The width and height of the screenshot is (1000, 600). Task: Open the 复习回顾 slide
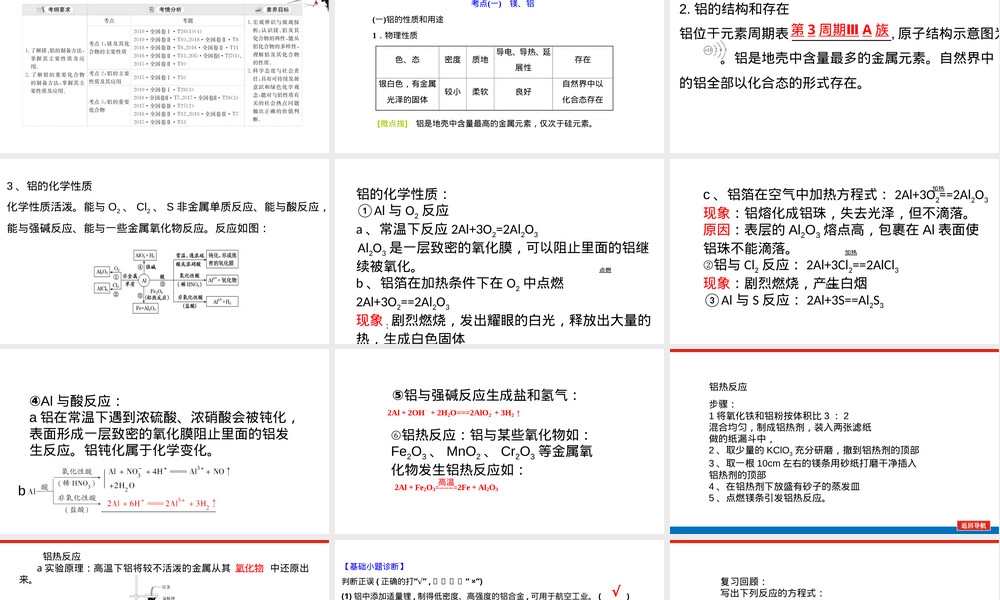[x=835, y=570]
